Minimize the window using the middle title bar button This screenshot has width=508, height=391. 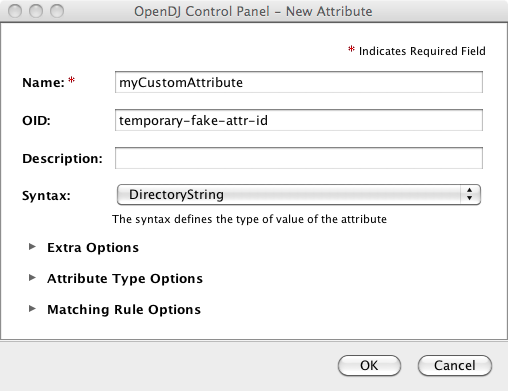[x=36, y=11]
